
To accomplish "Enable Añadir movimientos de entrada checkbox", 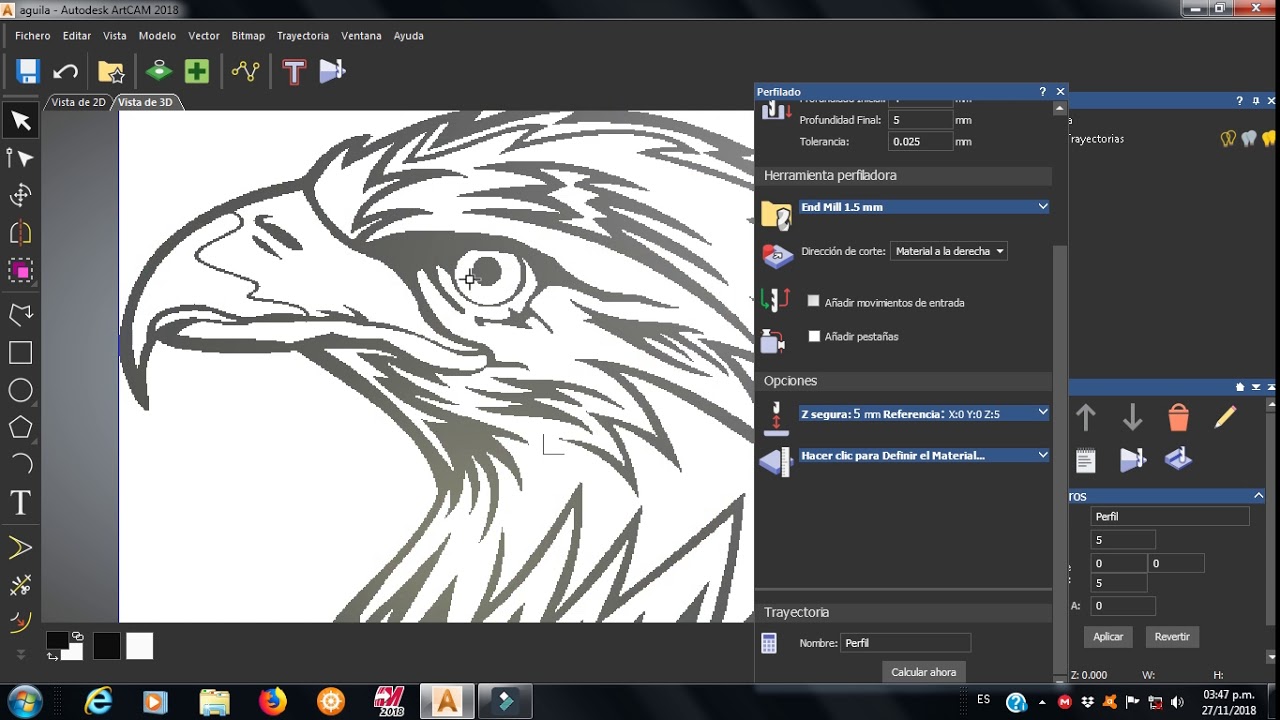I will pos(814,301).
